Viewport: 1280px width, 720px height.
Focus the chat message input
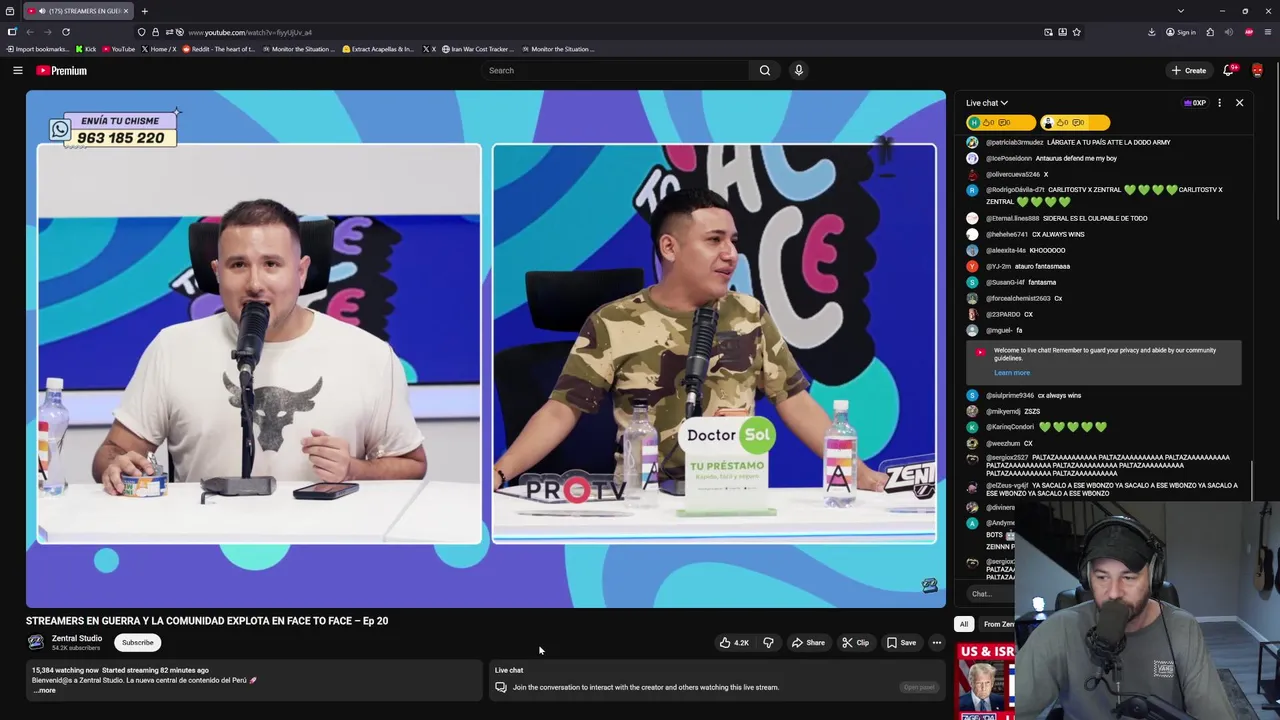tap(990, 594)
